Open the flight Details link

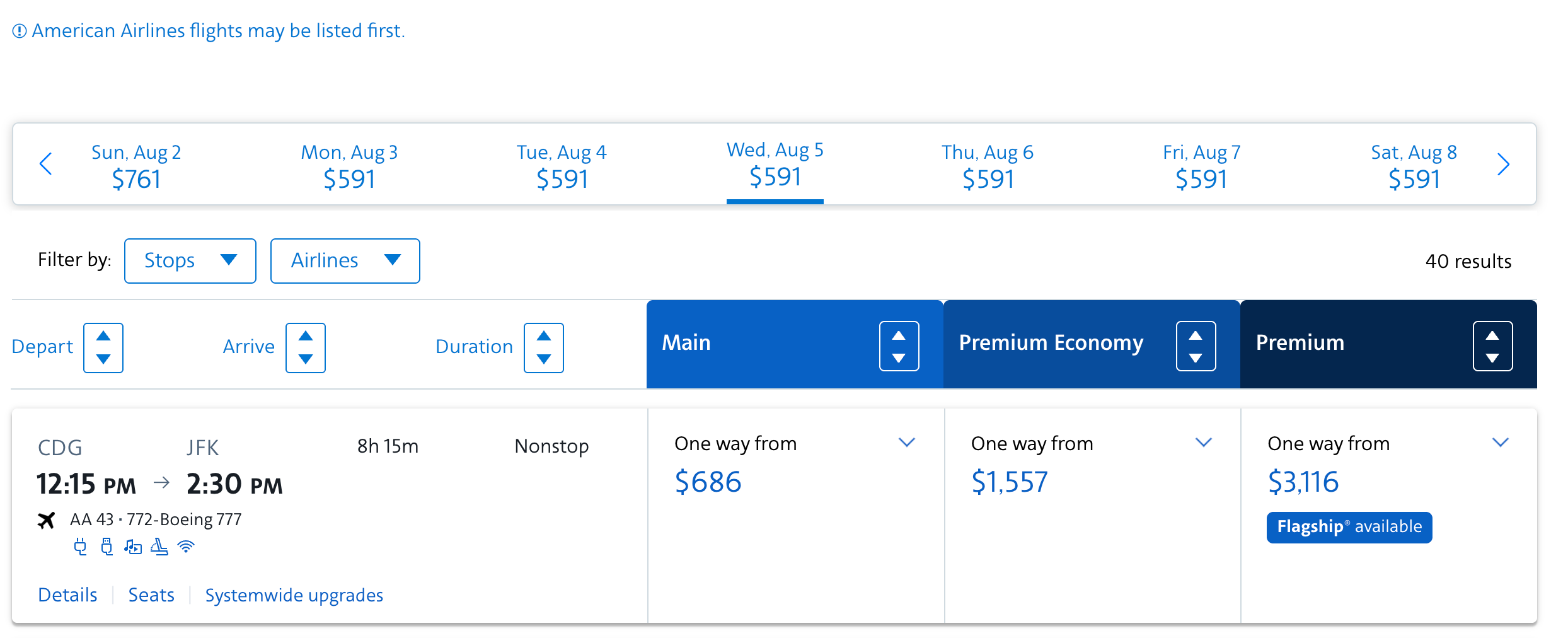(67, 594)
